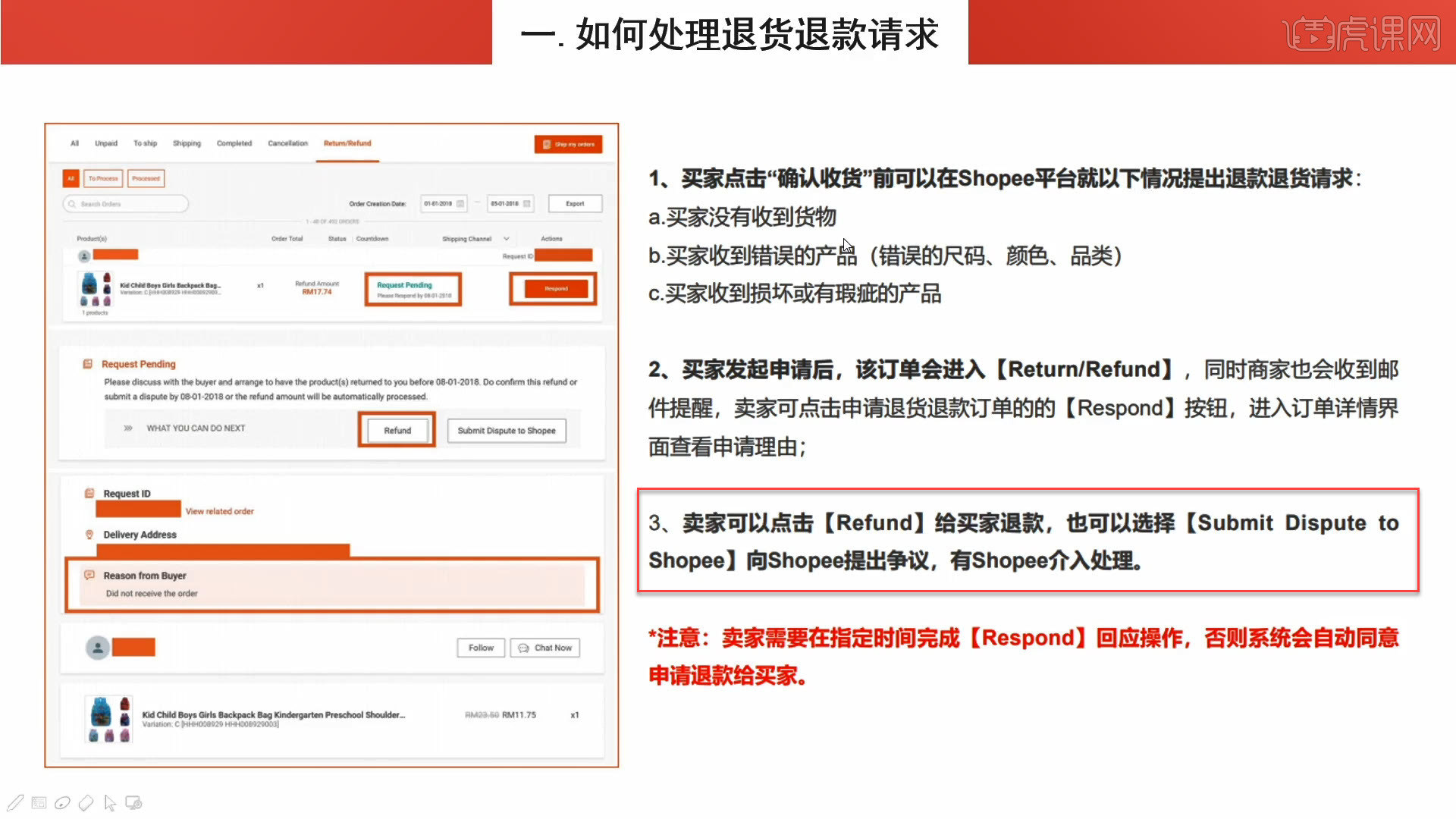The height and width of the screenshot is (819, 1456).
Task: Click the View related order link
Action: [219, 510]
